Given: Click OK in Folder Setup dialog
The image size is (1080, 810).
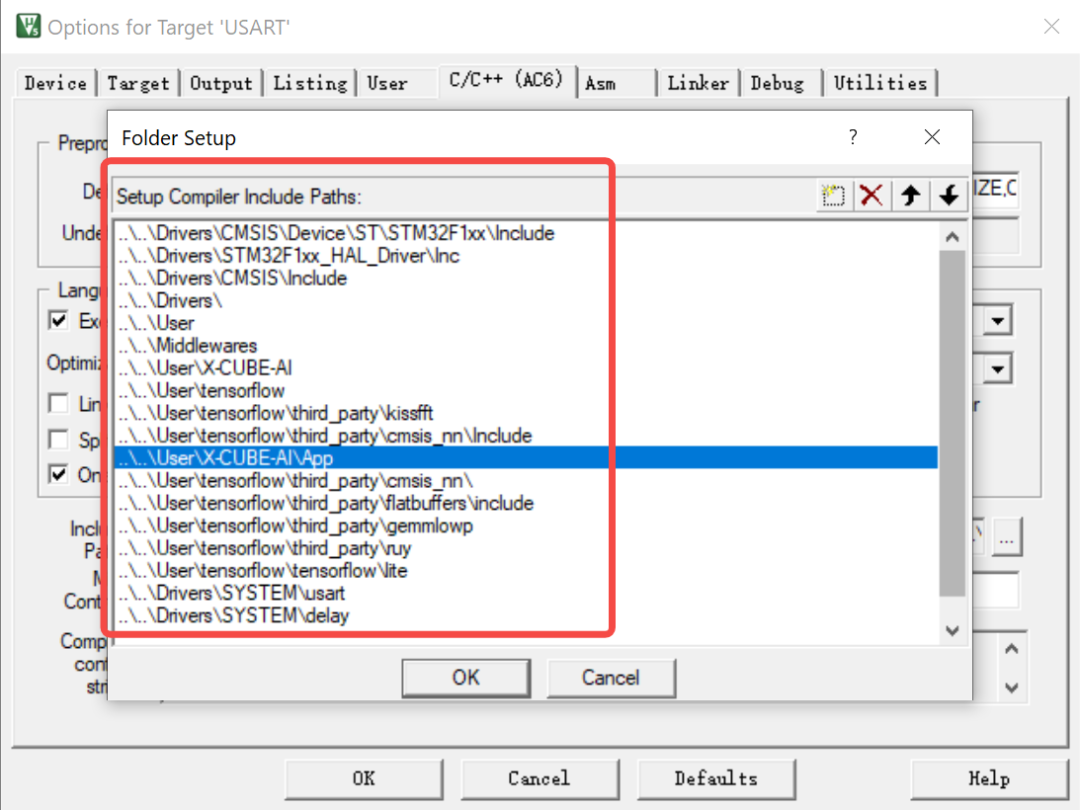Looking at the screenshot, I should [466, 678].
